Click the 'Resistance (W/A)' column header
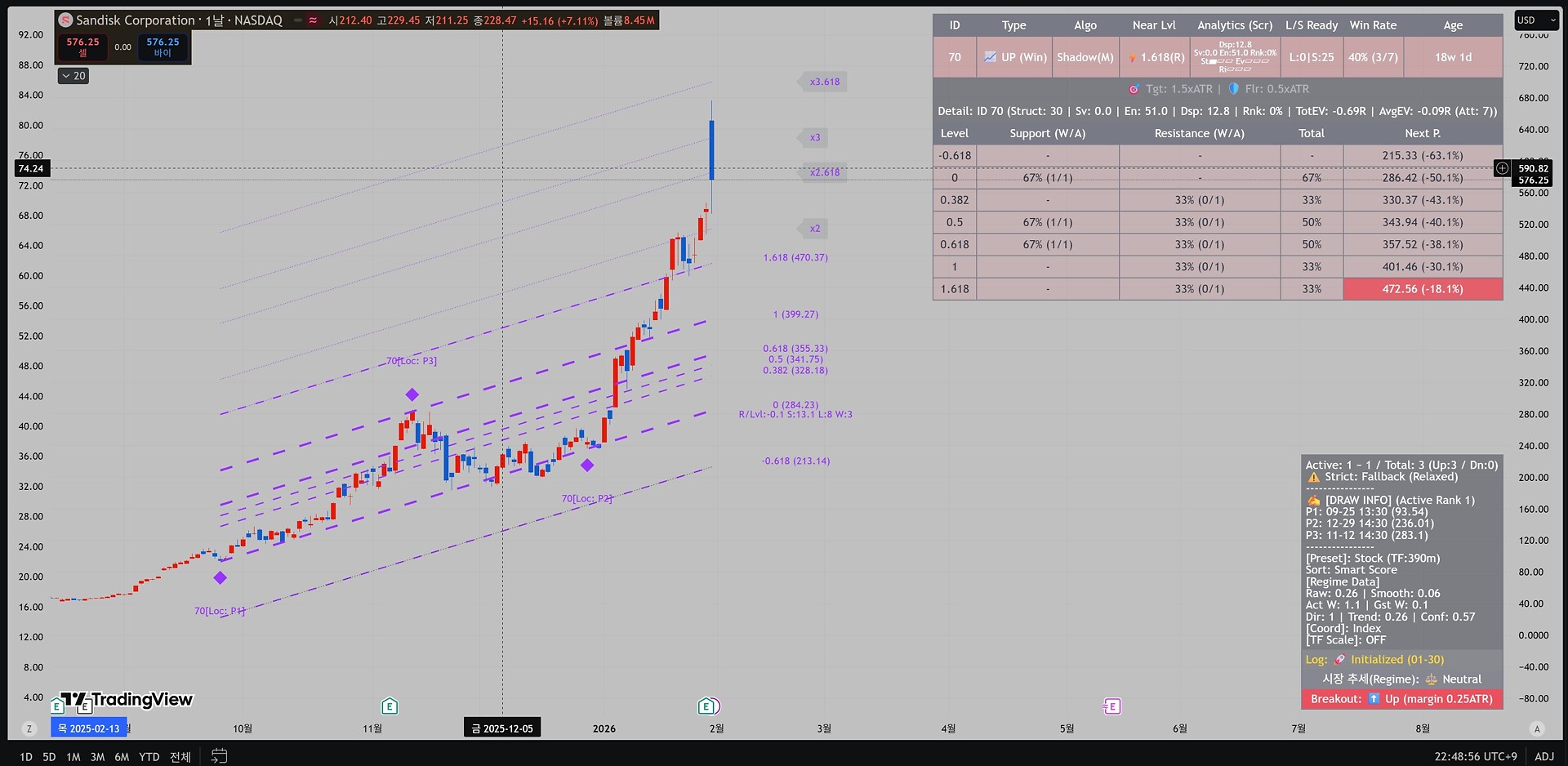 pyautogui.click(x=1199, y=133)
